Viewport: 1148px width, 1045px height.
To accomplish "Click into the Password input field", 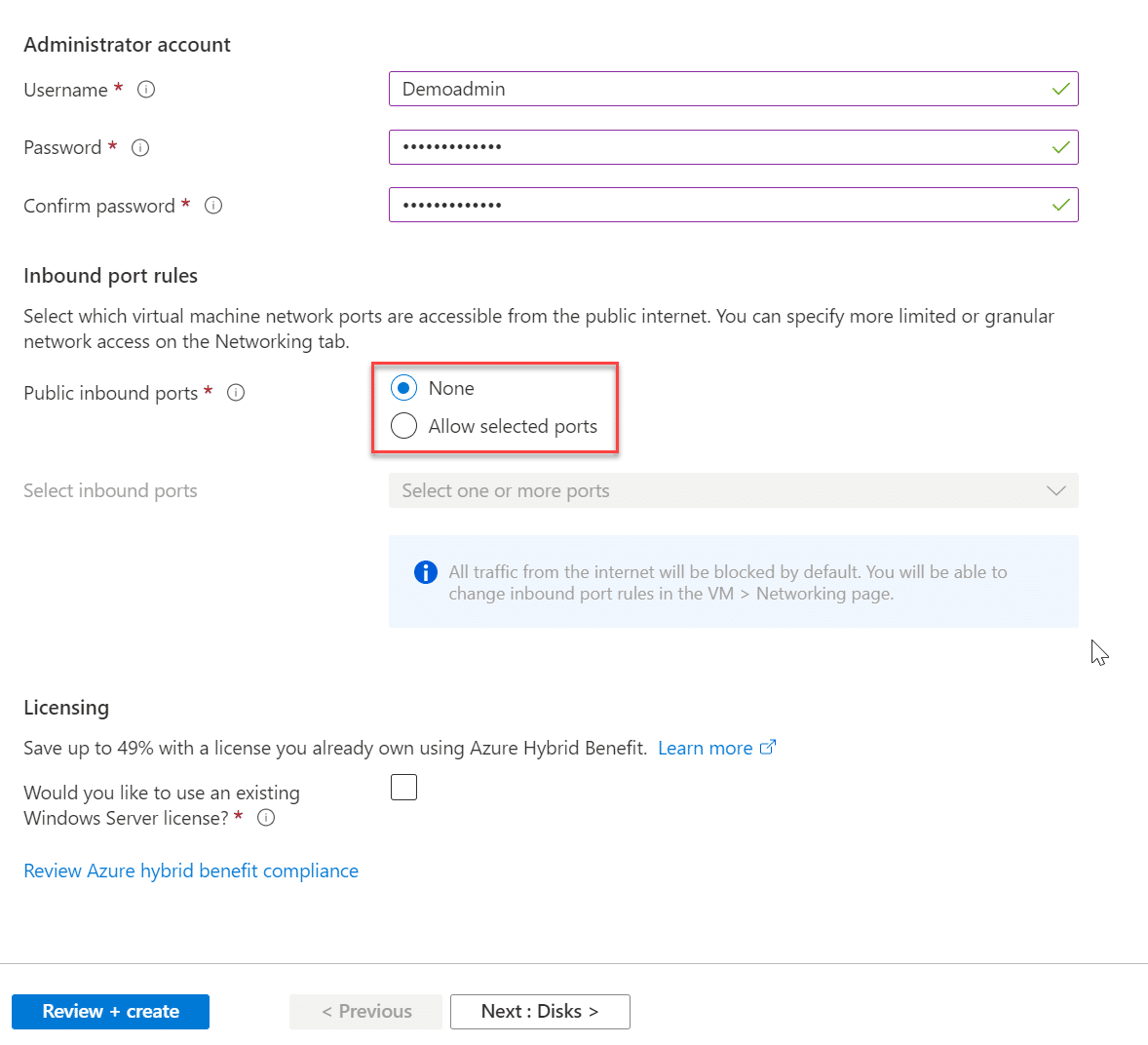I will click(733, 147).
